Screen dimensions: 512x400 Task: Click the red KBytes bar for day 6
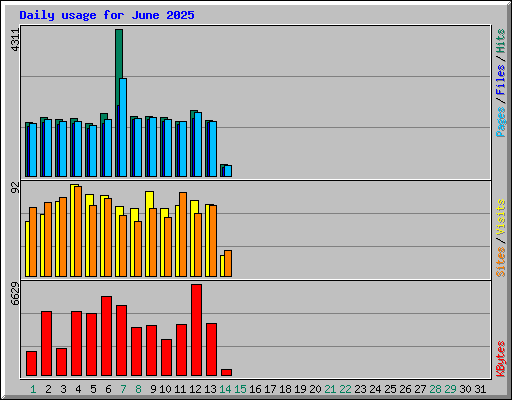[106, 336]
